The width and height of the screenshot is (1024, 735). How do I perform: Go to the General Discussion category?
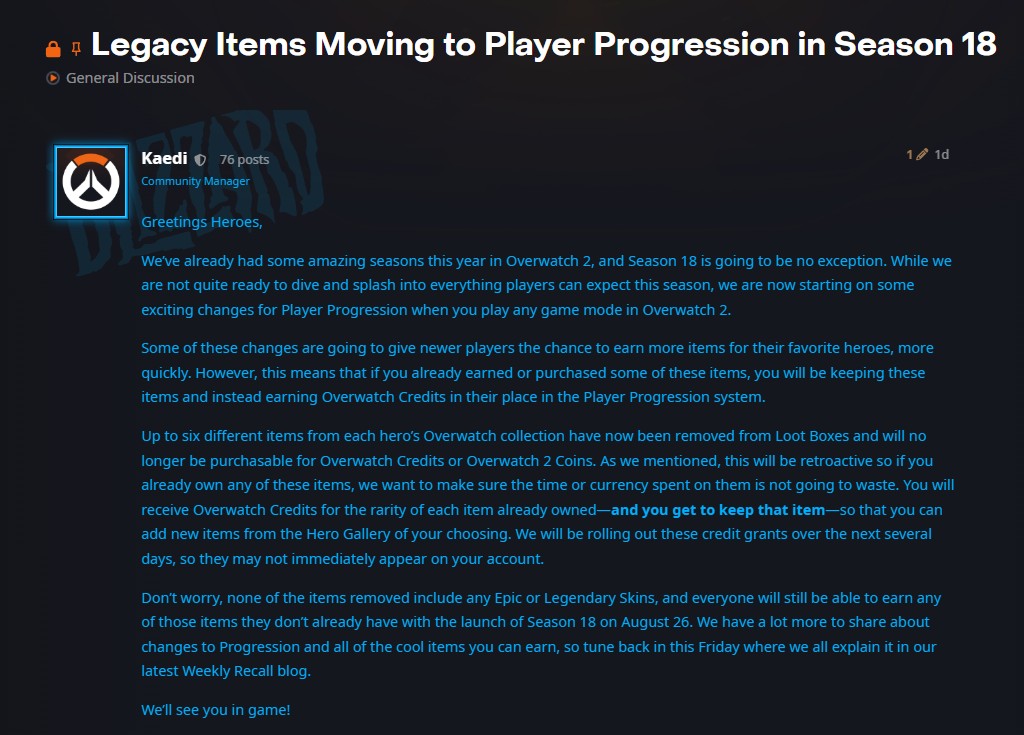(x=130, y=78)
